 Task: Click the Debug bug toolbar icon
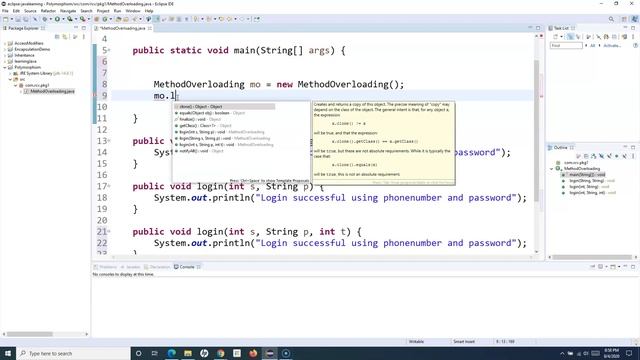tap(44, 19)
